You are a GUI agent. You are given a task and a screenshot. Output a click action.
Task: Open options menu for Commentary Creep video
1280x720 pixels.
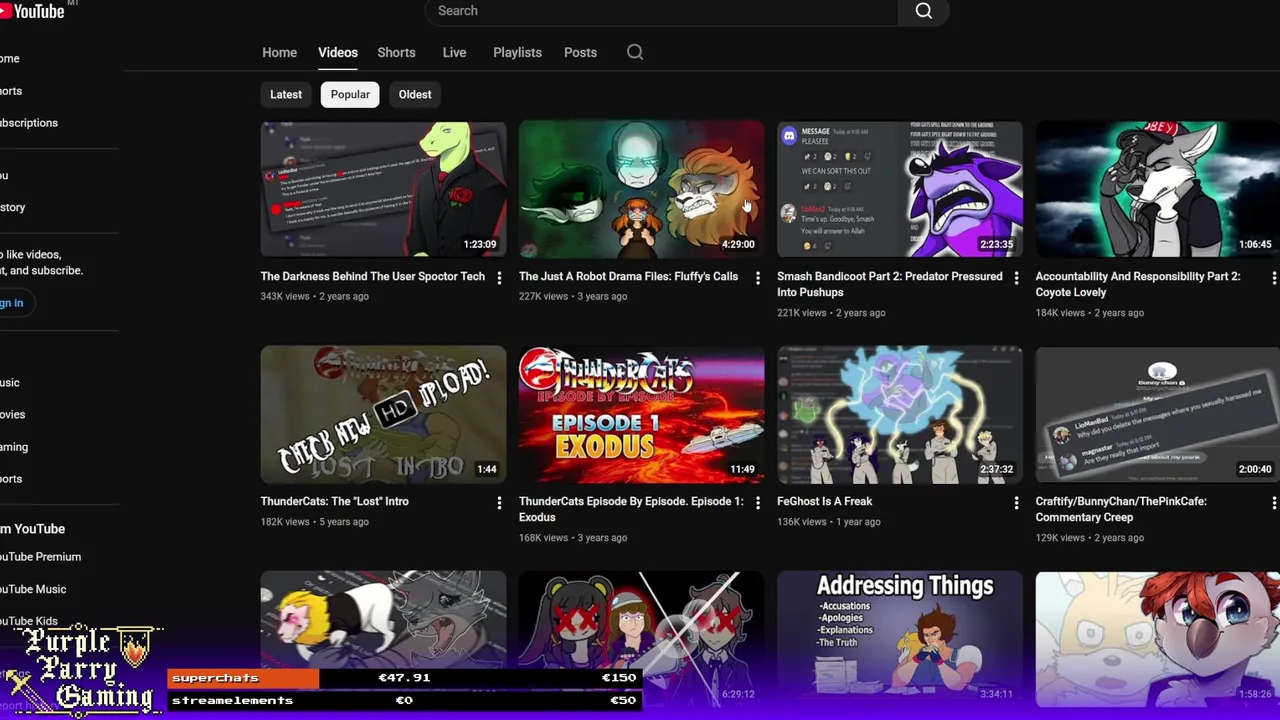pos(1273,502)
